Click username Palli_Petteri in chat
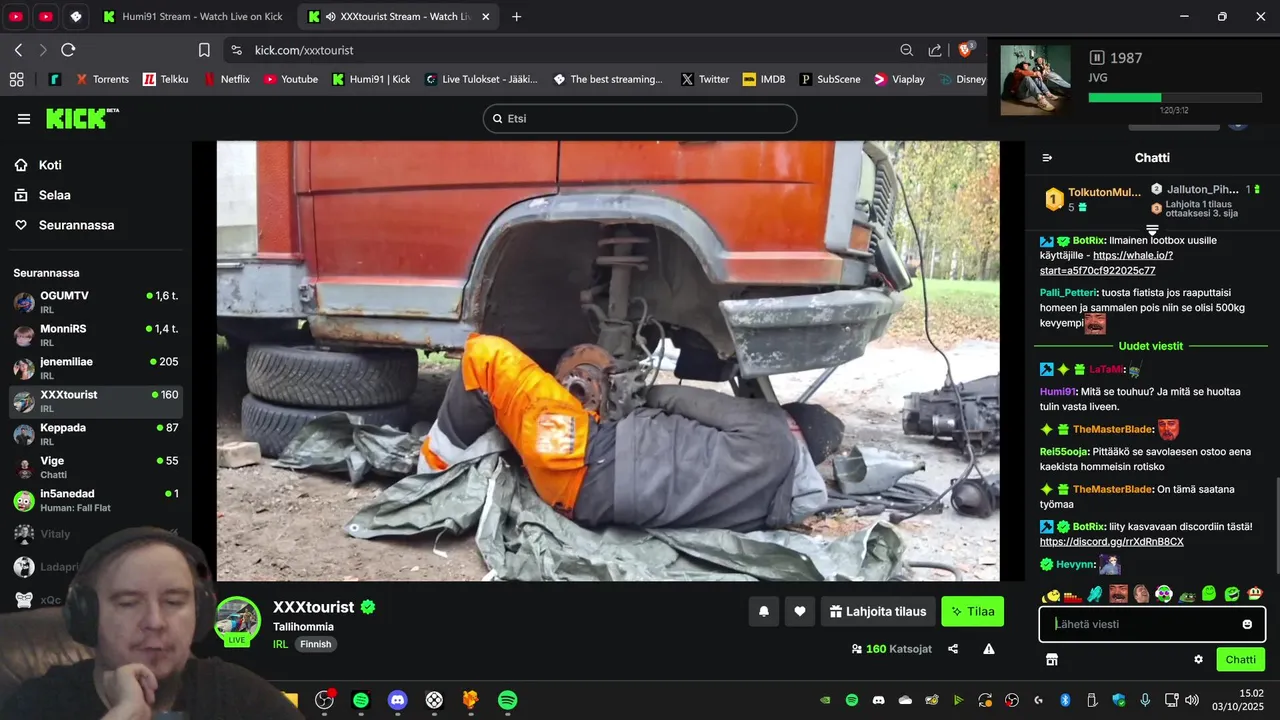Screen dimensions: 1280x720 [1068, 292]
